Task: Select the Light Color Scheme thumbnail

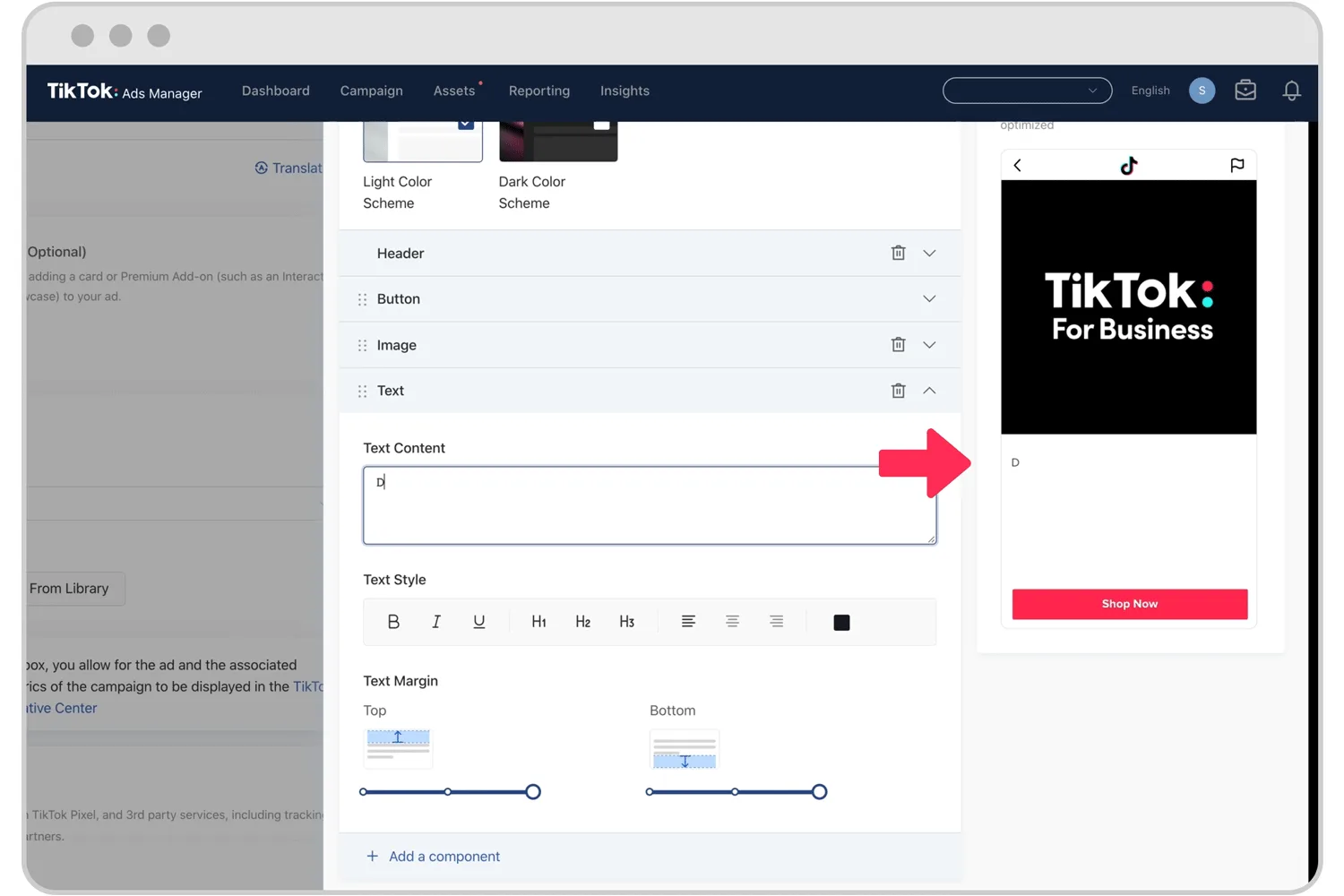Action: click(423, 142)
